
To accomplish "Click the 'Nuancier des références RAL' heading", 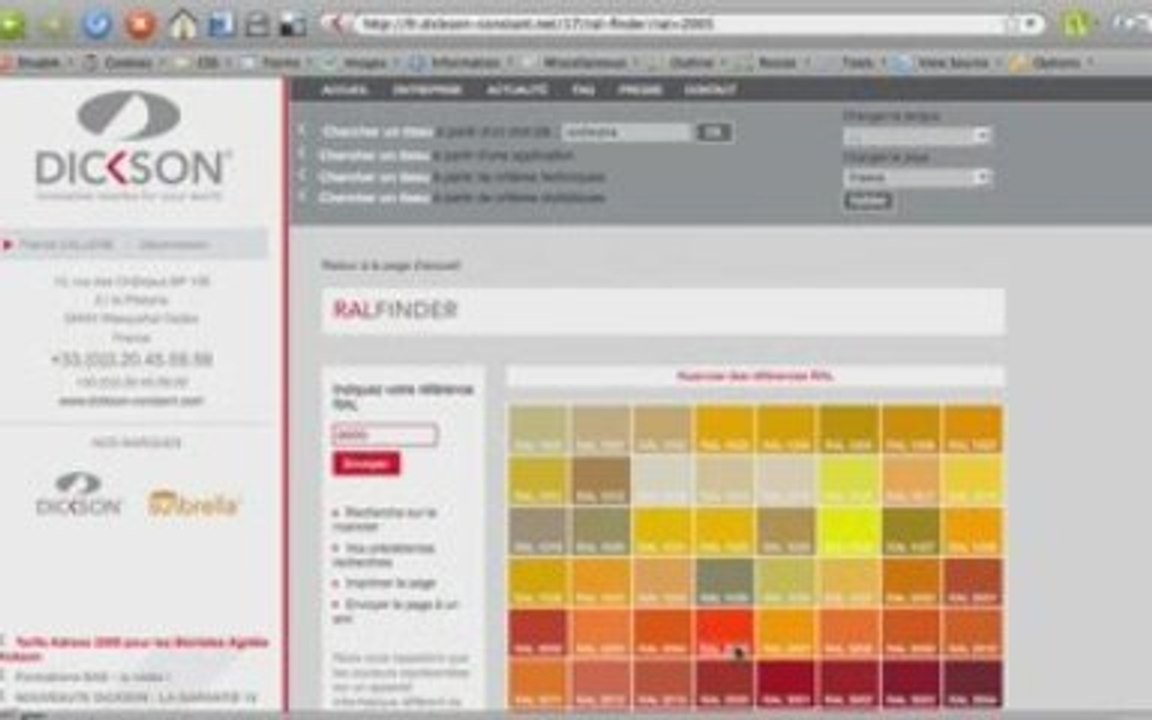I will tap(755, 376).
